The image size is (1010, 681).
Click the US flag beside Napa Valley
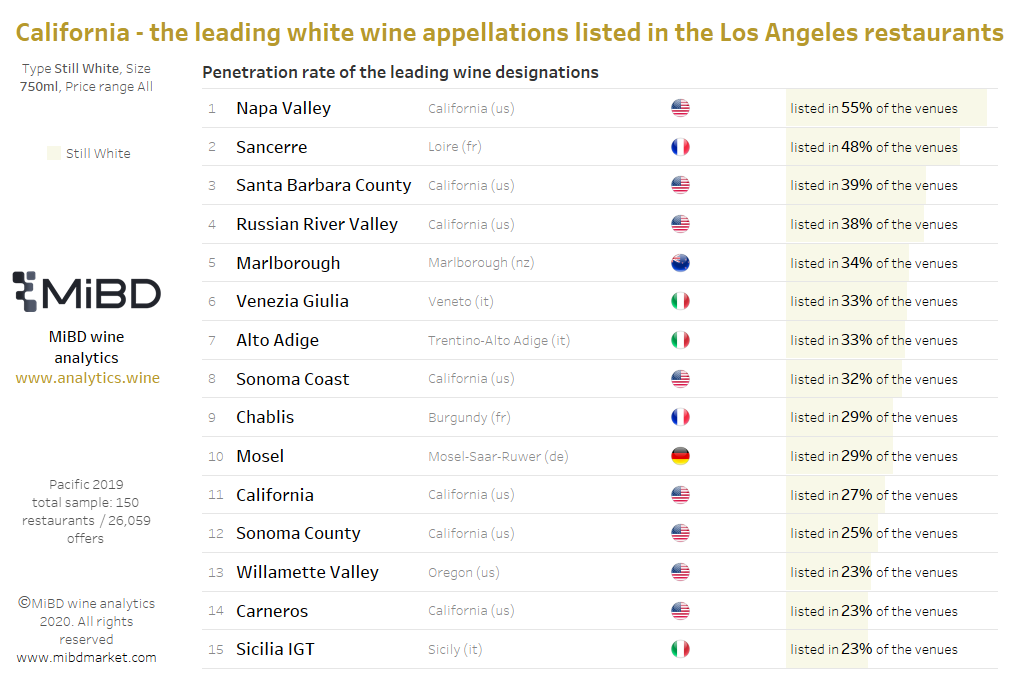click(x=680, y=108)
